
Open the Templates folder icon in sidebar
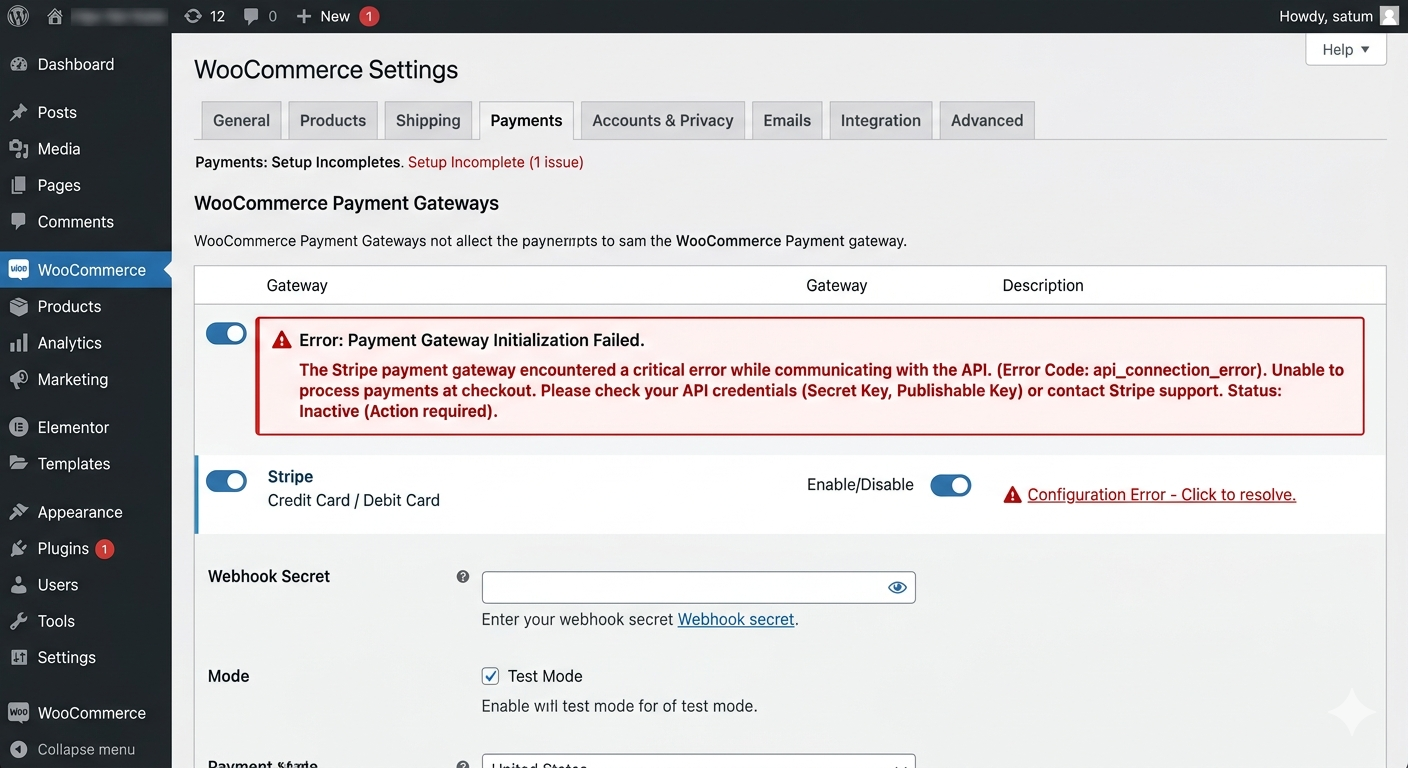18,464
